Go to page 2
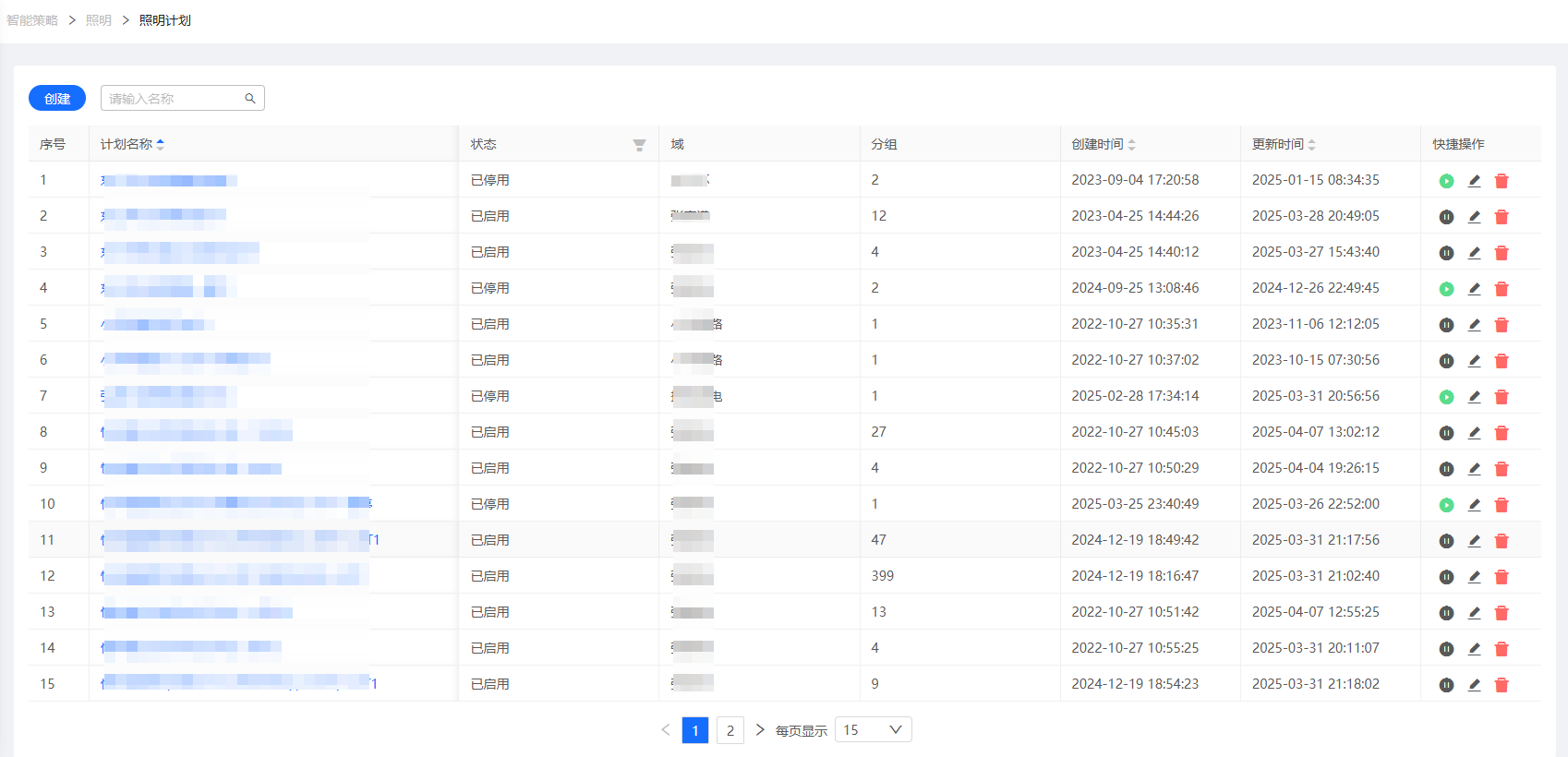This screenshot has height=757, width=1568. coord(730,730)
